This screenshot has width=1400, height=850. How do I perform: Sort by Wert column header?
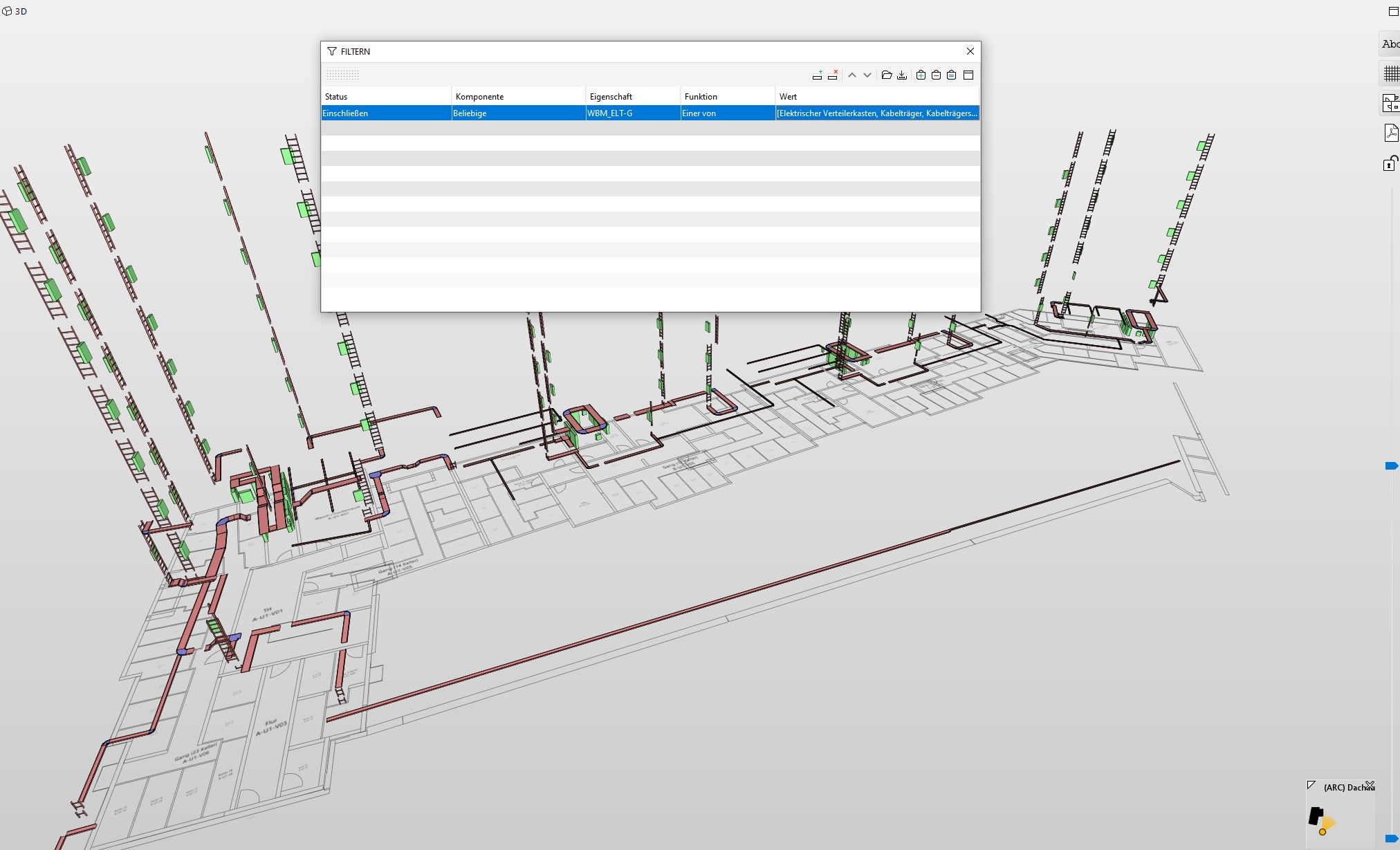(877, 97)
